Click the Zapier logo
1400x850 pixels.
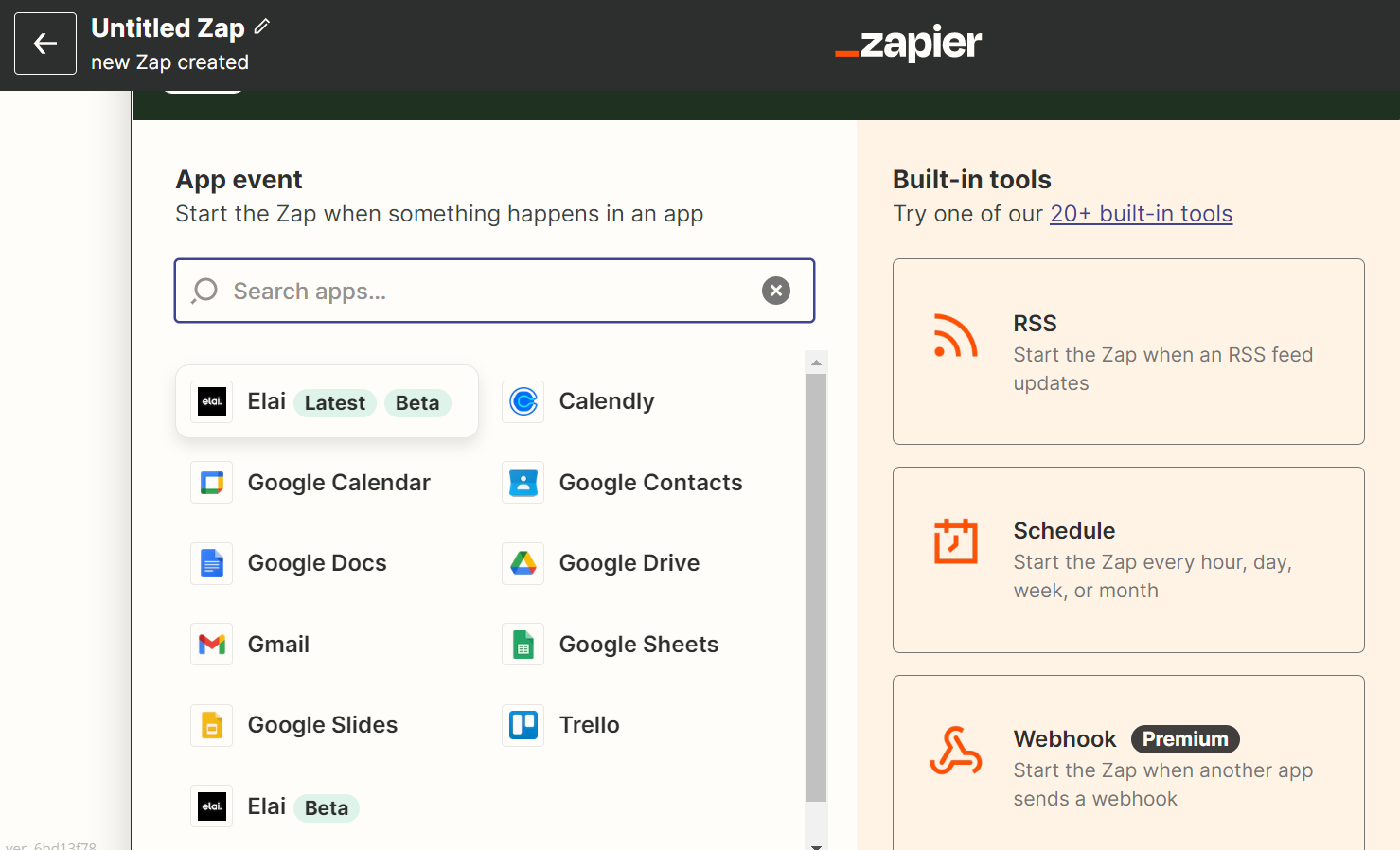(909, 43)
